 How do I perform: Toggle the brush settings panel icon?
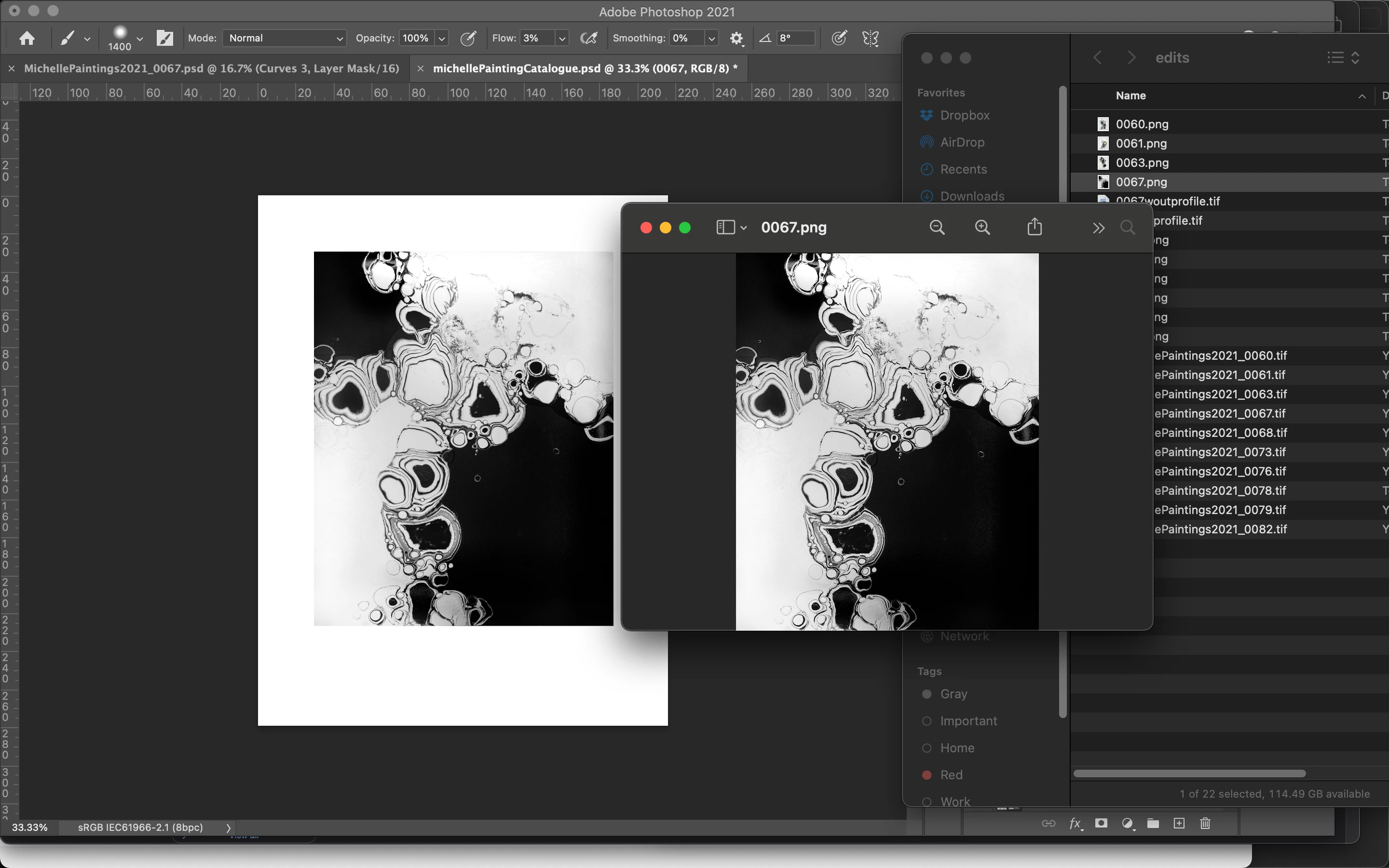165,39
